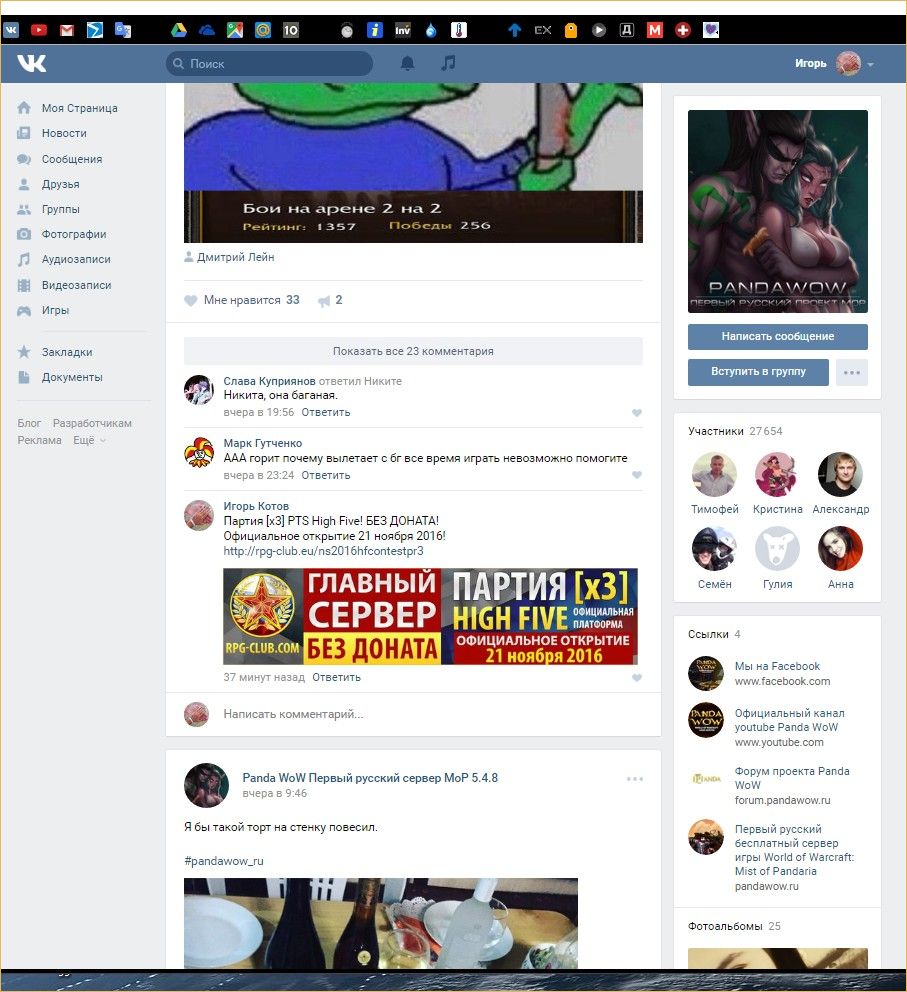
Task: Reply to Слава Куприянов's comment
Action: point(326,412)
